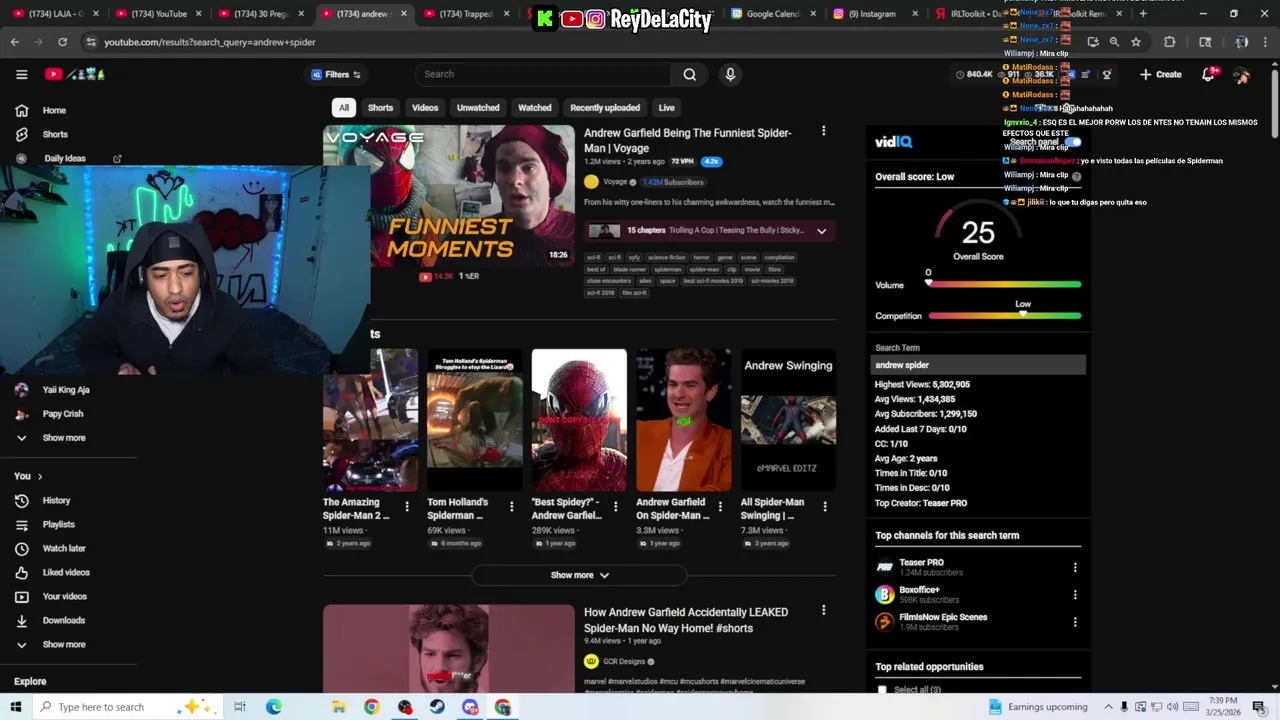Select the Watched filter chip
1280x720 pixels.
pos(534,108)
